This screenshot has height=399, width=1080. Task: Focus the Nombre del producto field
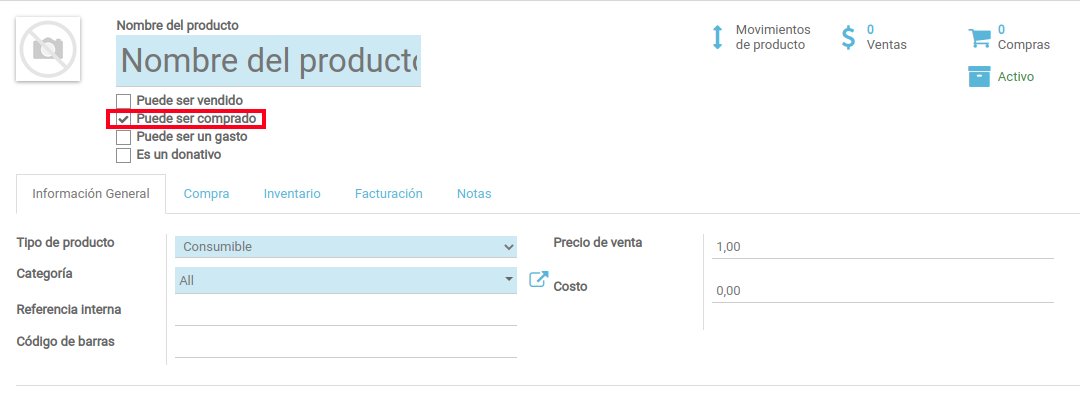pos(268,61)
